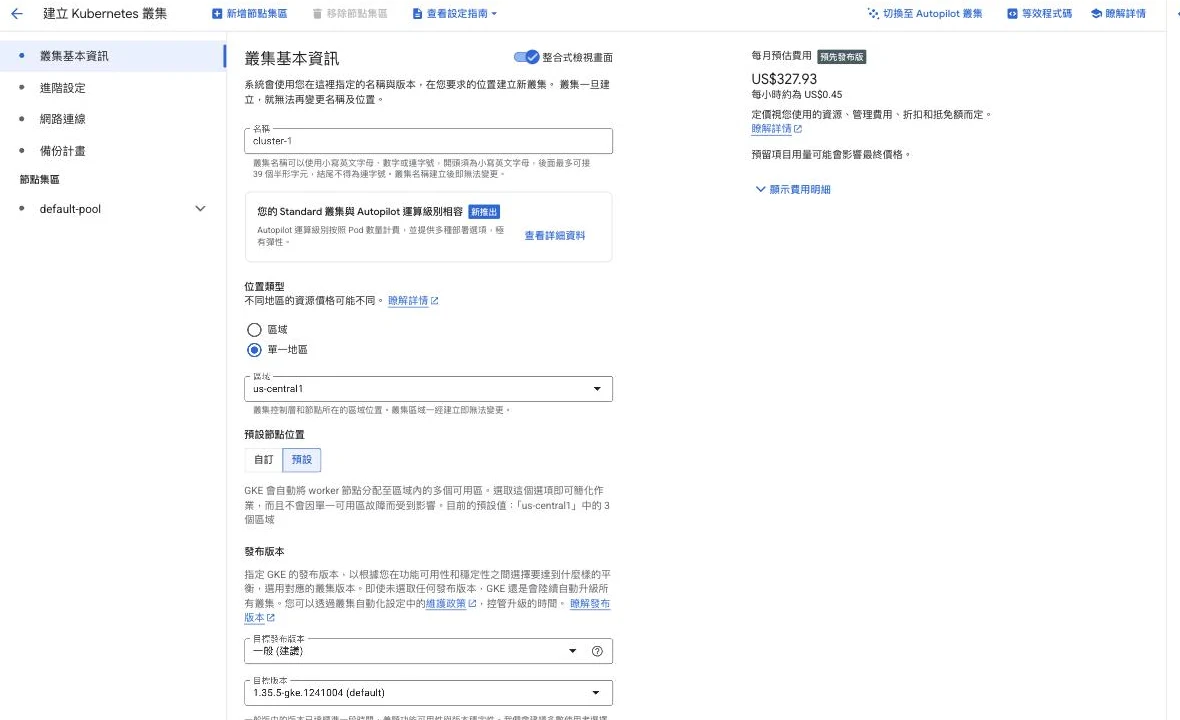Click 等效程式碼 button
Image resolution: width=1180 pixels, height=720 pixels.
click(1039, 14)
